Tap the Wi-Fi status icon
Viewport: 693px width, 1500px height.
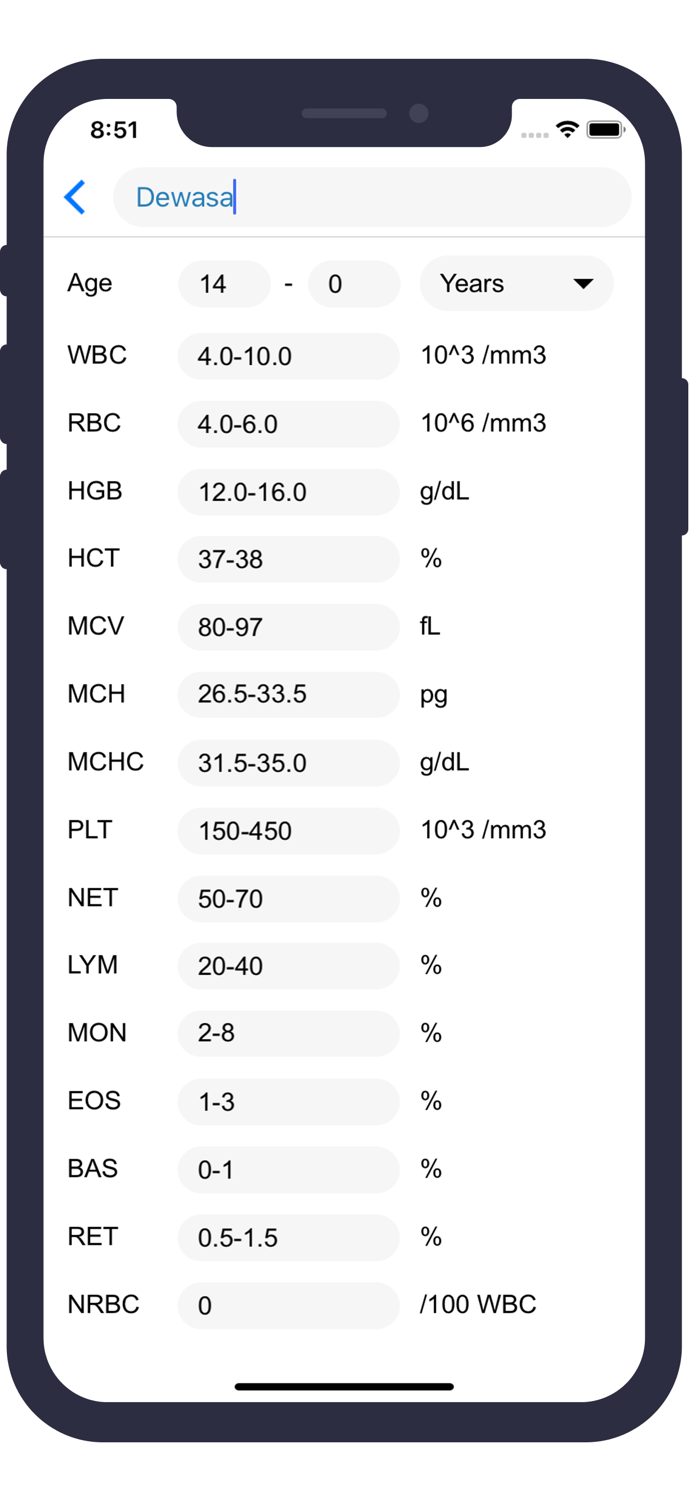(567, 129)
